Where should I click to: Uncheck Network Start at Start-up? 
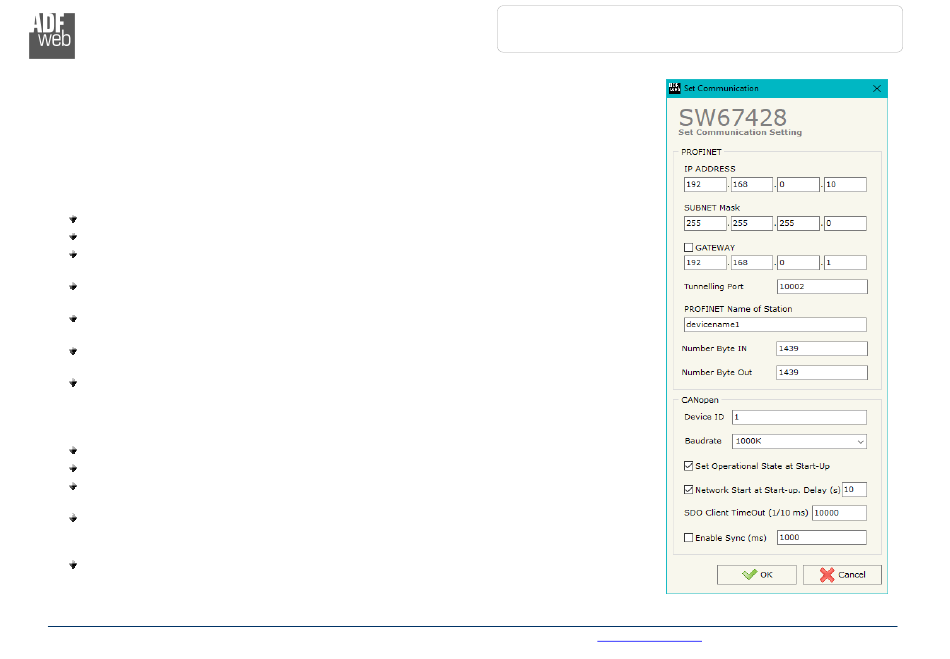click(688, 490)
